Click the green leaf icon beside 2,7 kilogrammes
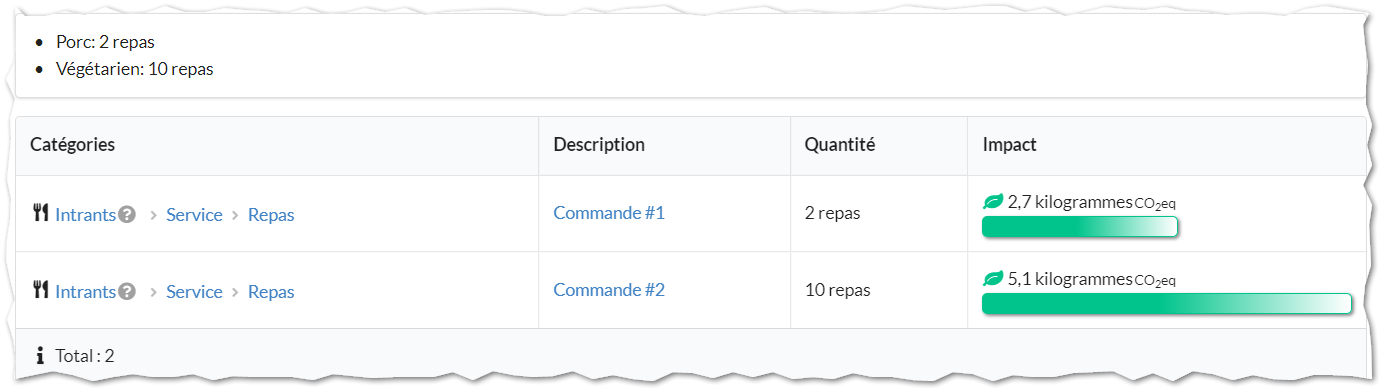The image size is (1382, 391). (x=993, y=202)
